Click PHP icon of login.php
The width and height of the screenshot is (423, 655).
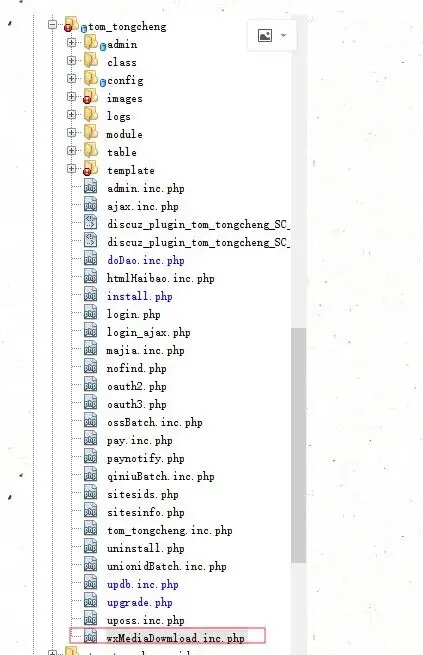tap(91, 312)
